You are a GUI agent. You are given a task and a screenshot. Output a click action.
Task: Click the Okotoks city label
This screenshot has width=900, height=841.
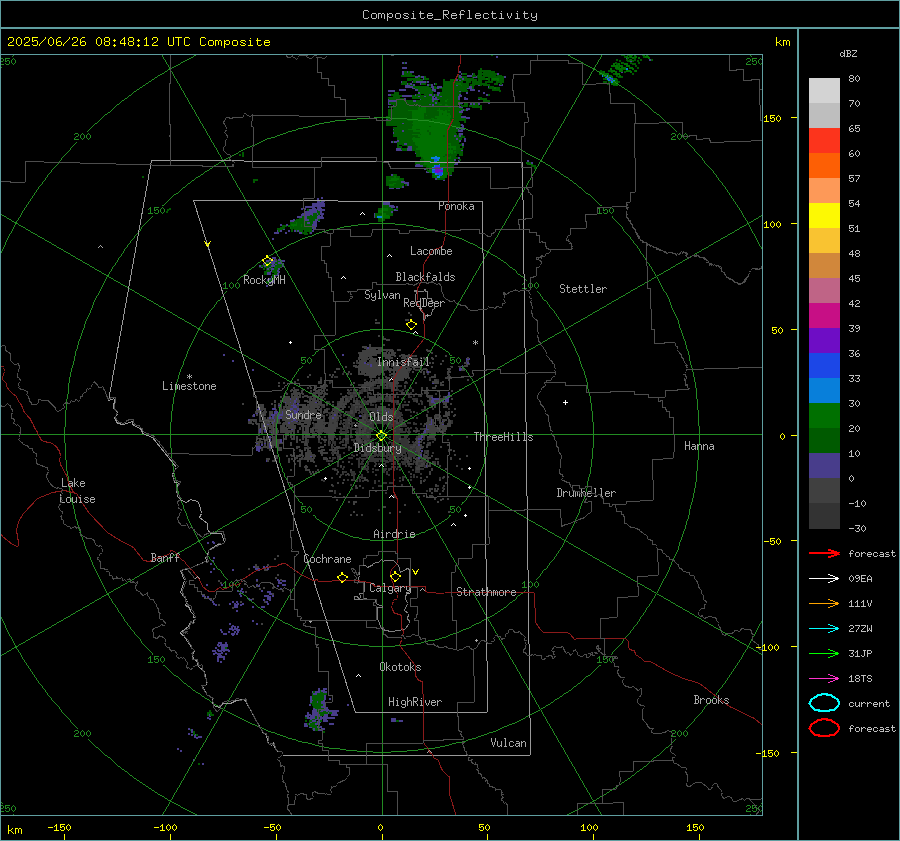[400, 667]
